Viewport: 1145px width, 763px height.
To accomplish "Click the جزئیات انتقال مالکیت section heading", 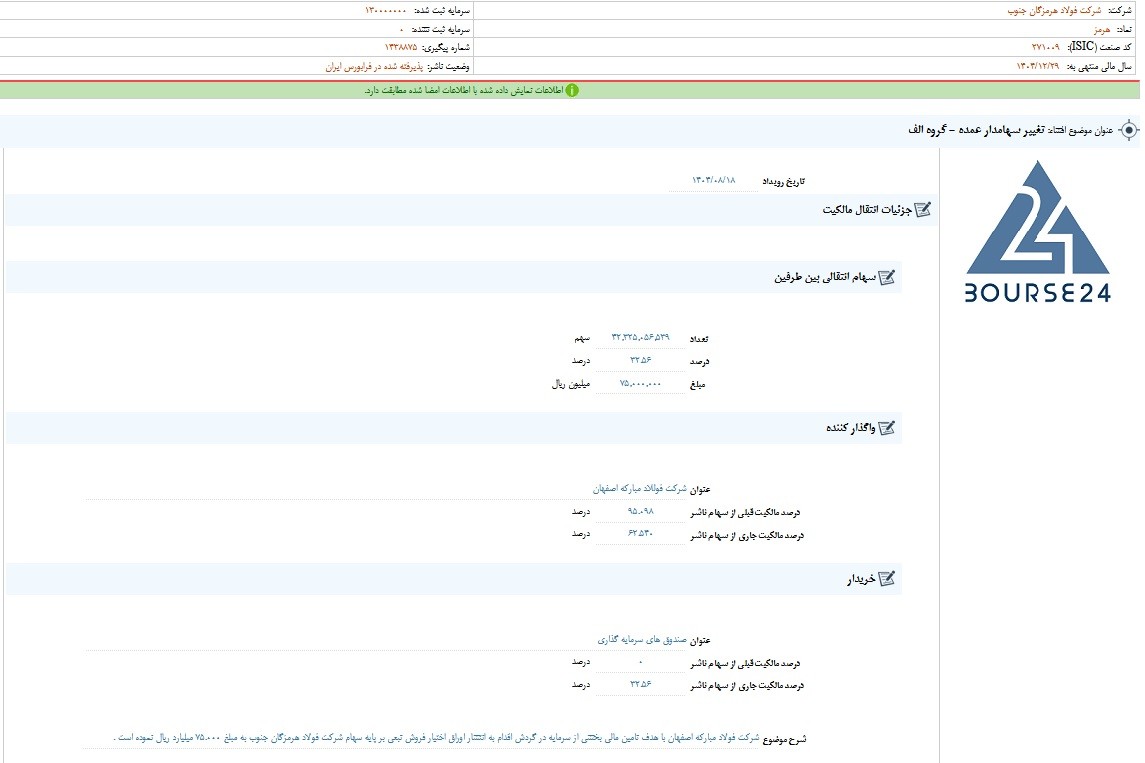I will pyautogui.click(x=867, y=210).
